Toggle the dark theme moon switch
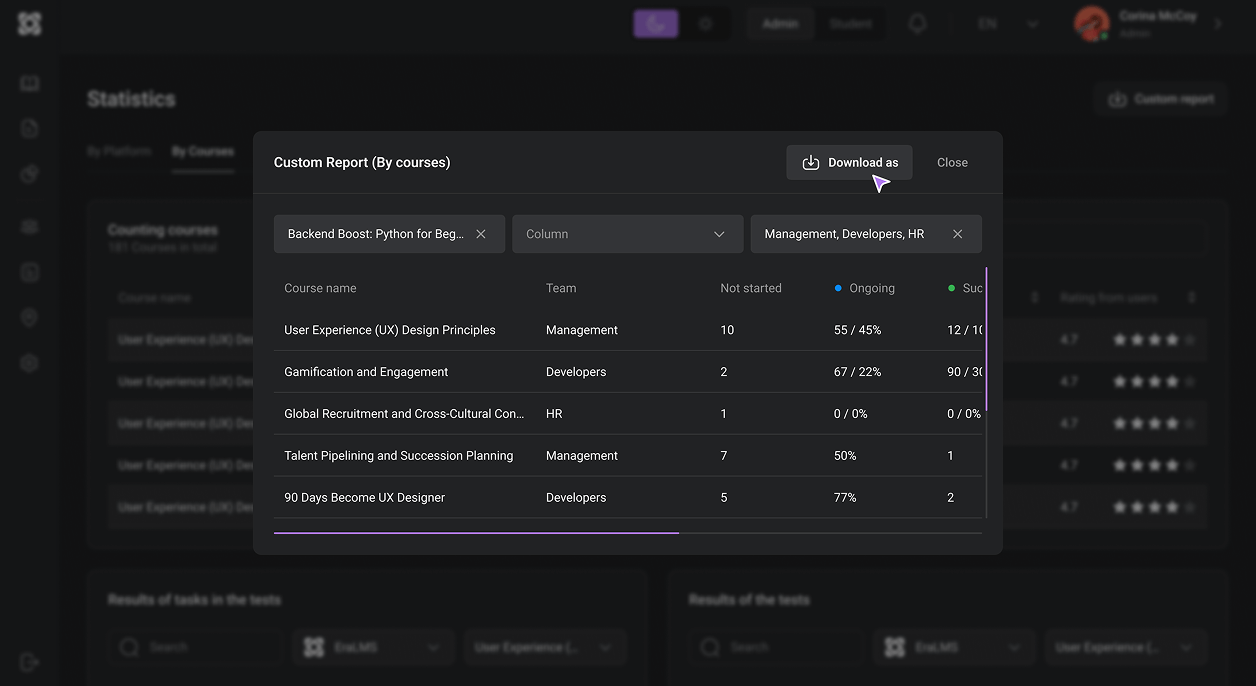Image resolution: width=1256 pixels, height=686 pixels. [x=655, y=23]
